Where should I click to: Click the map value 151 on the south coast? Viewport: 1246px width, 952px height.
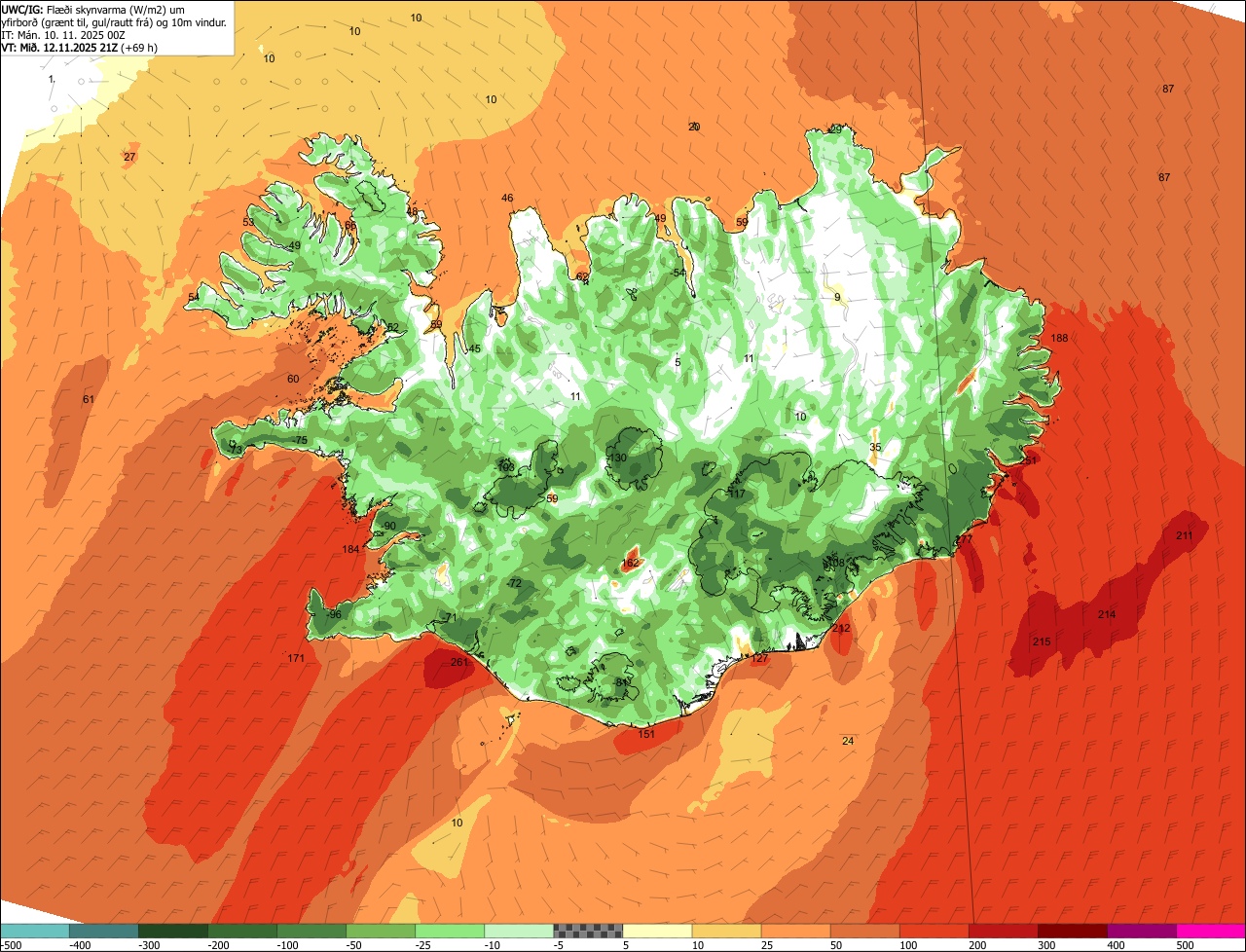[x=646, y=734]
